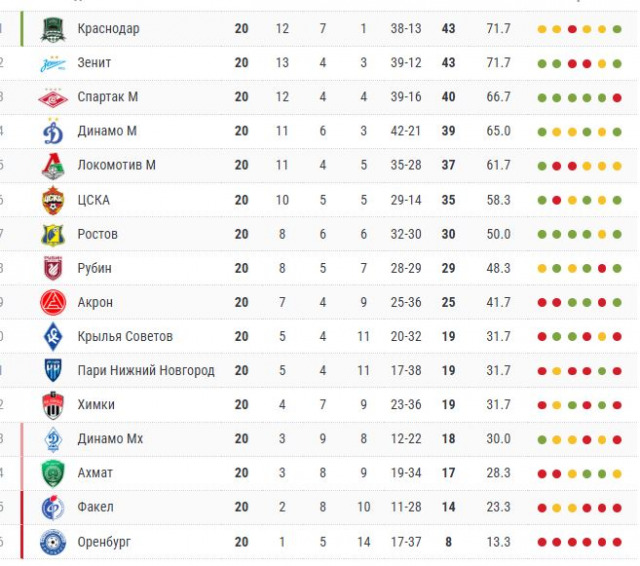Click the Спартак М club crest
Screen dimensions: 640x566
(53, 97)
